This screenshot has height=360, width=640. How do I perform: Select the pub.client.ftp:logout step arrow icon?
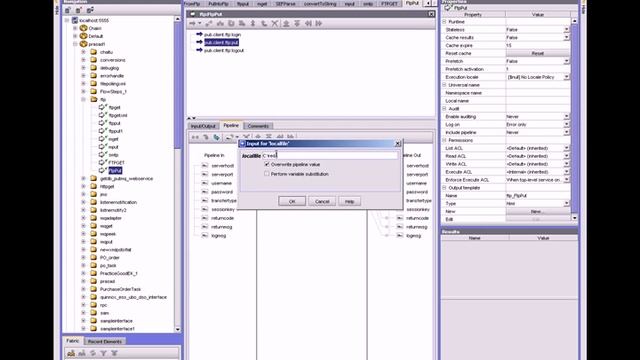pyautogui.click(x=199, y=50)
